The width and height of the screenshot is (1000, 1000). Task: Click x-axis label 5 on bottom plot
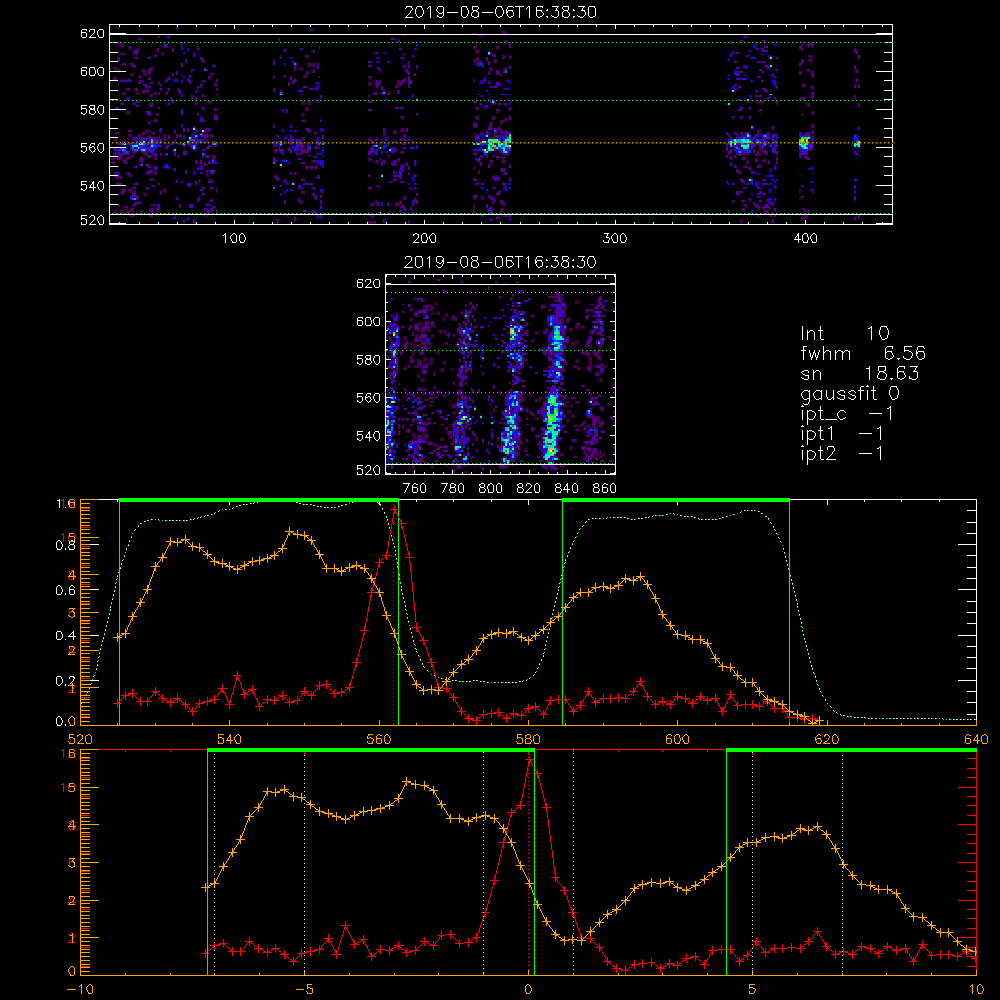click(x=753, y=989)
